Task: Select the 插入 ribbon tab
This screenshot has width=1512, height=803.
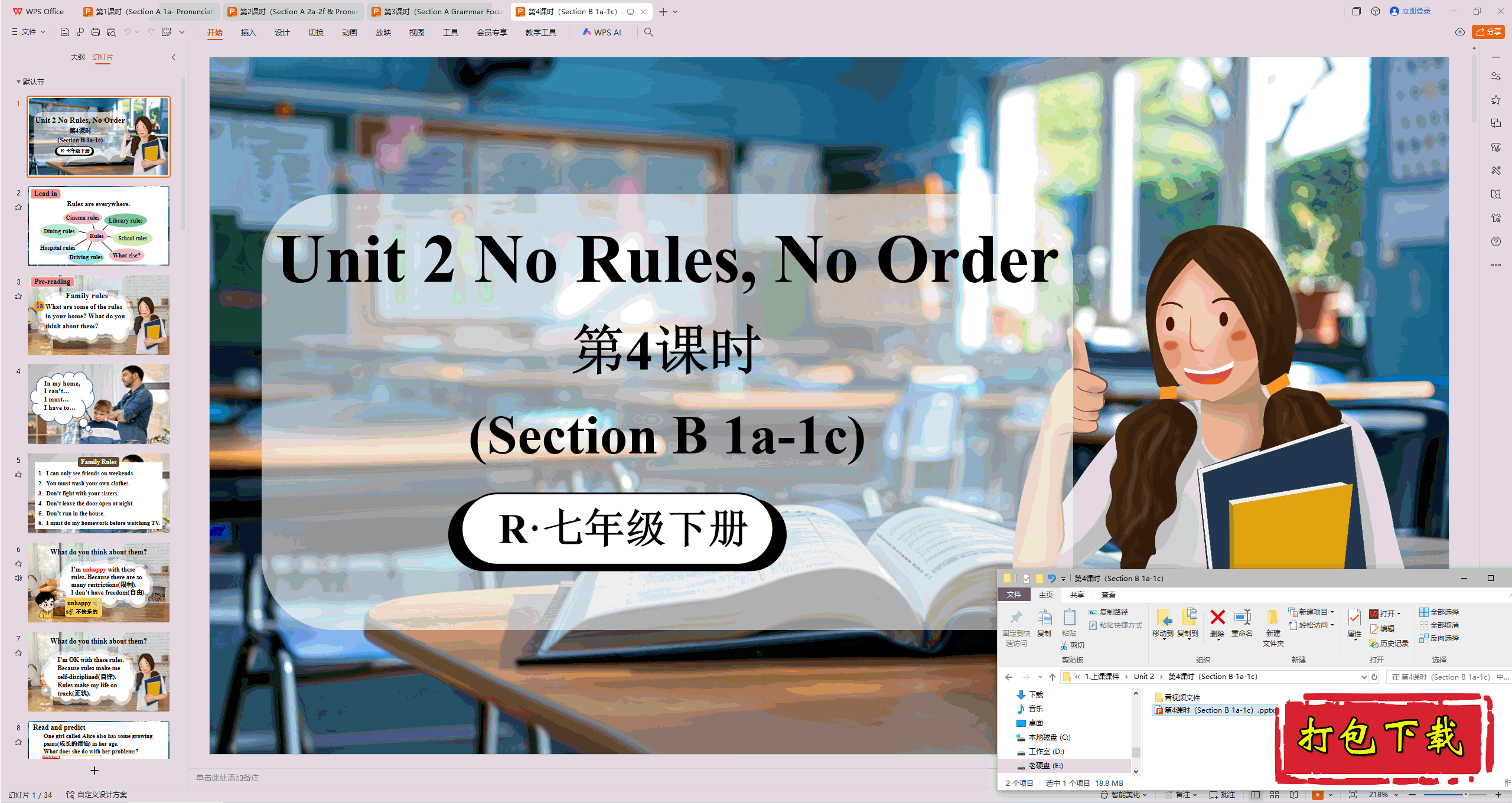Action: (x=249, y=32)
